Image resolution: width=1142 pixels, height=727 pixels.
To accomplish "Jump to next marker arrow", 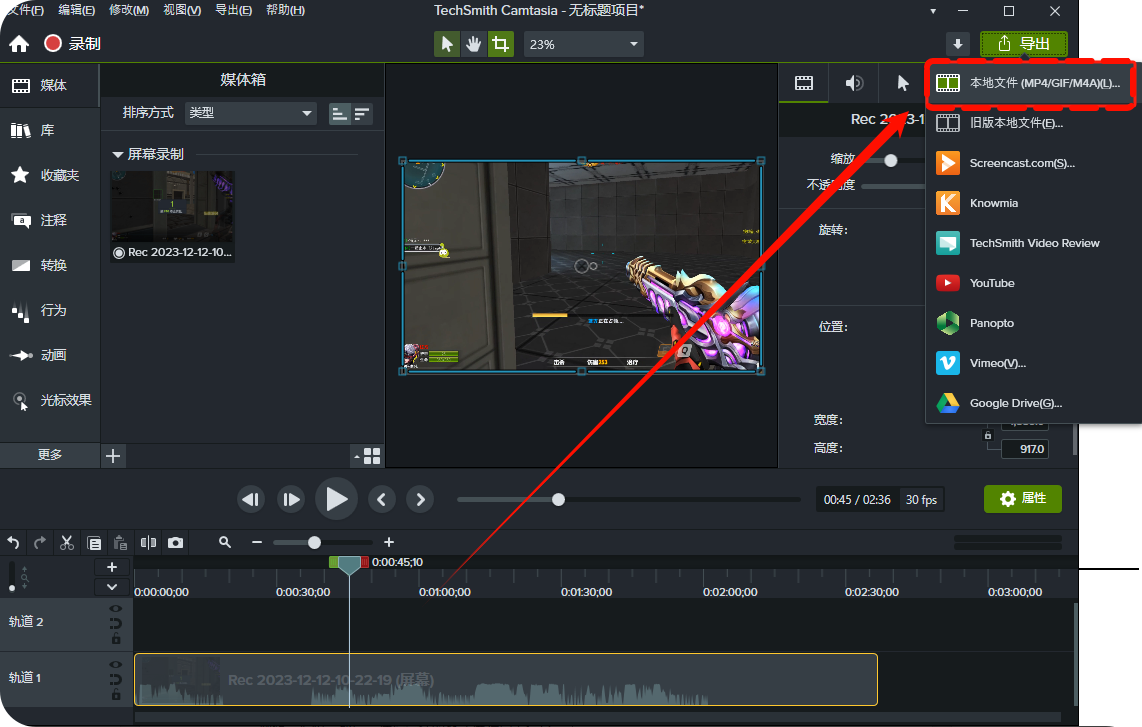I will tap(420, 499).
